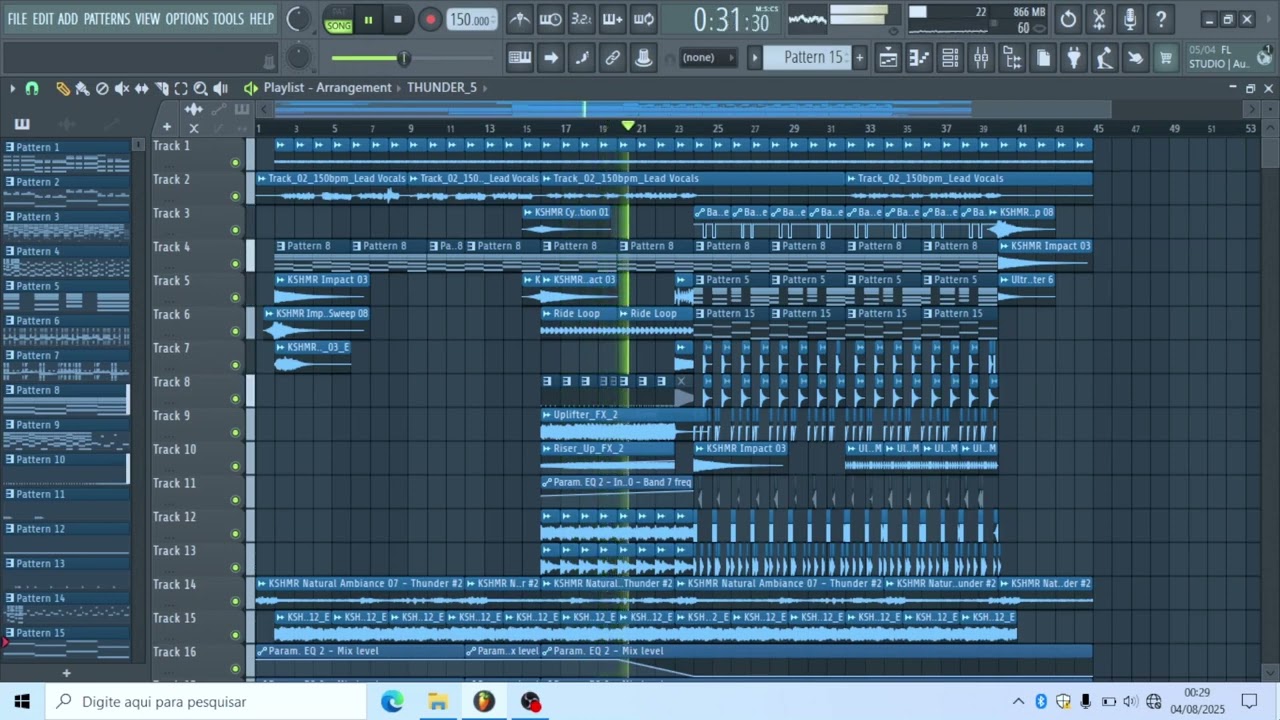Open the shopping cart content library icon
Screen dimensions: 1280x720
coord(1166,58)
